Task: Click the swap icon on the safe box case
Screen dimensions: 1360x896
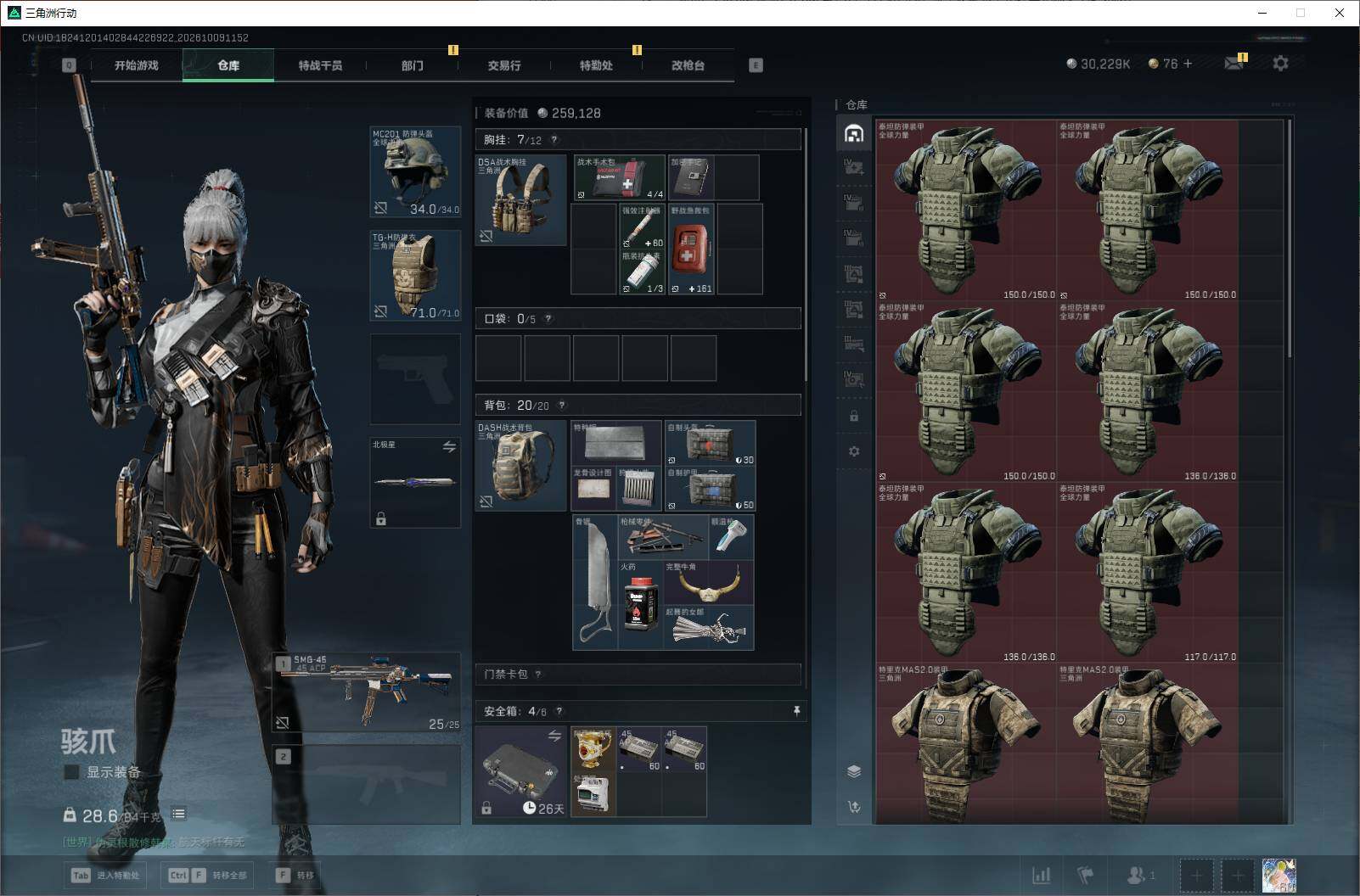Action: [554, 736]
